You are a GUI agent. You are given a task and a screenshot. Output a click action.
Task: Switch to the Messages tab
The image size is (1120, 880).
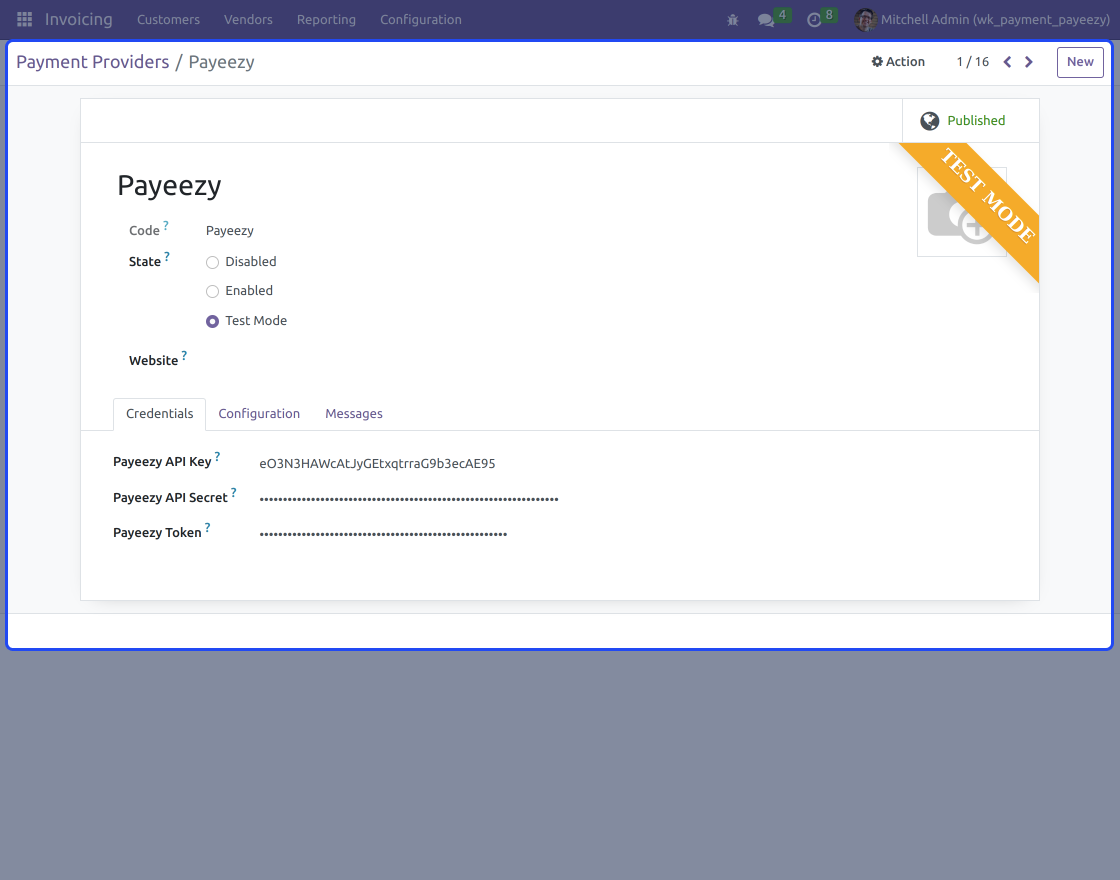(x=354, y=414)
